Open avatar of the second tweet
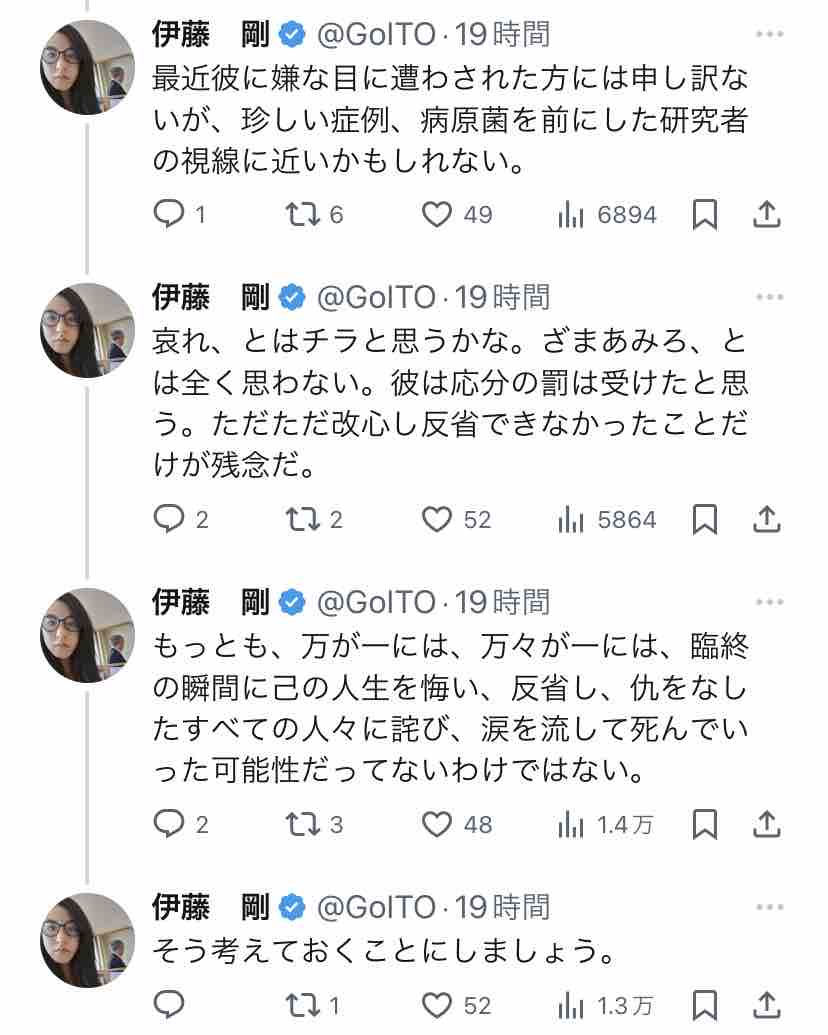 (87, 330)
